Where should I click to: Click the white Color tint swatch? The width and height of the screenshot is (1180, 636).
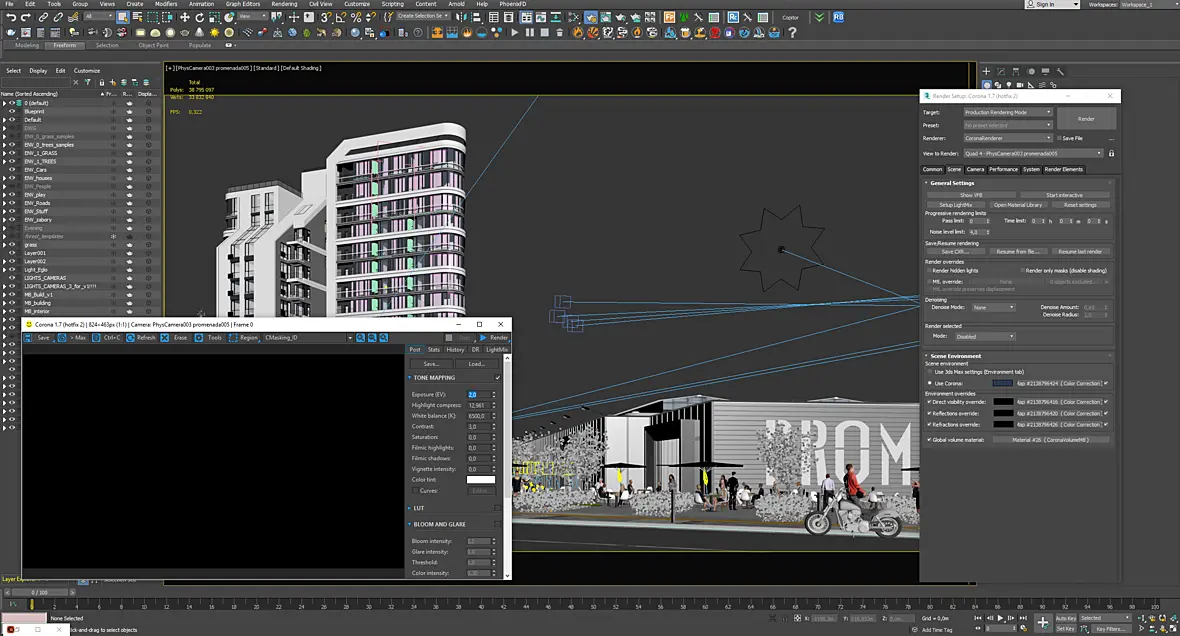(x=481, y=479)
